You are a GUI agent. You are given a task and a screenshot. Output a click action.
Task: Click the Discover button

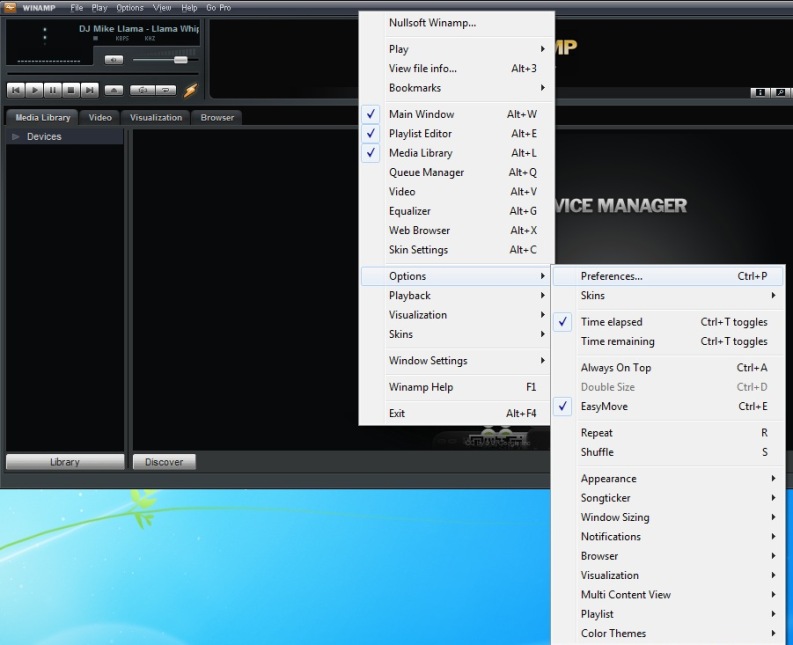coord(164,462)
